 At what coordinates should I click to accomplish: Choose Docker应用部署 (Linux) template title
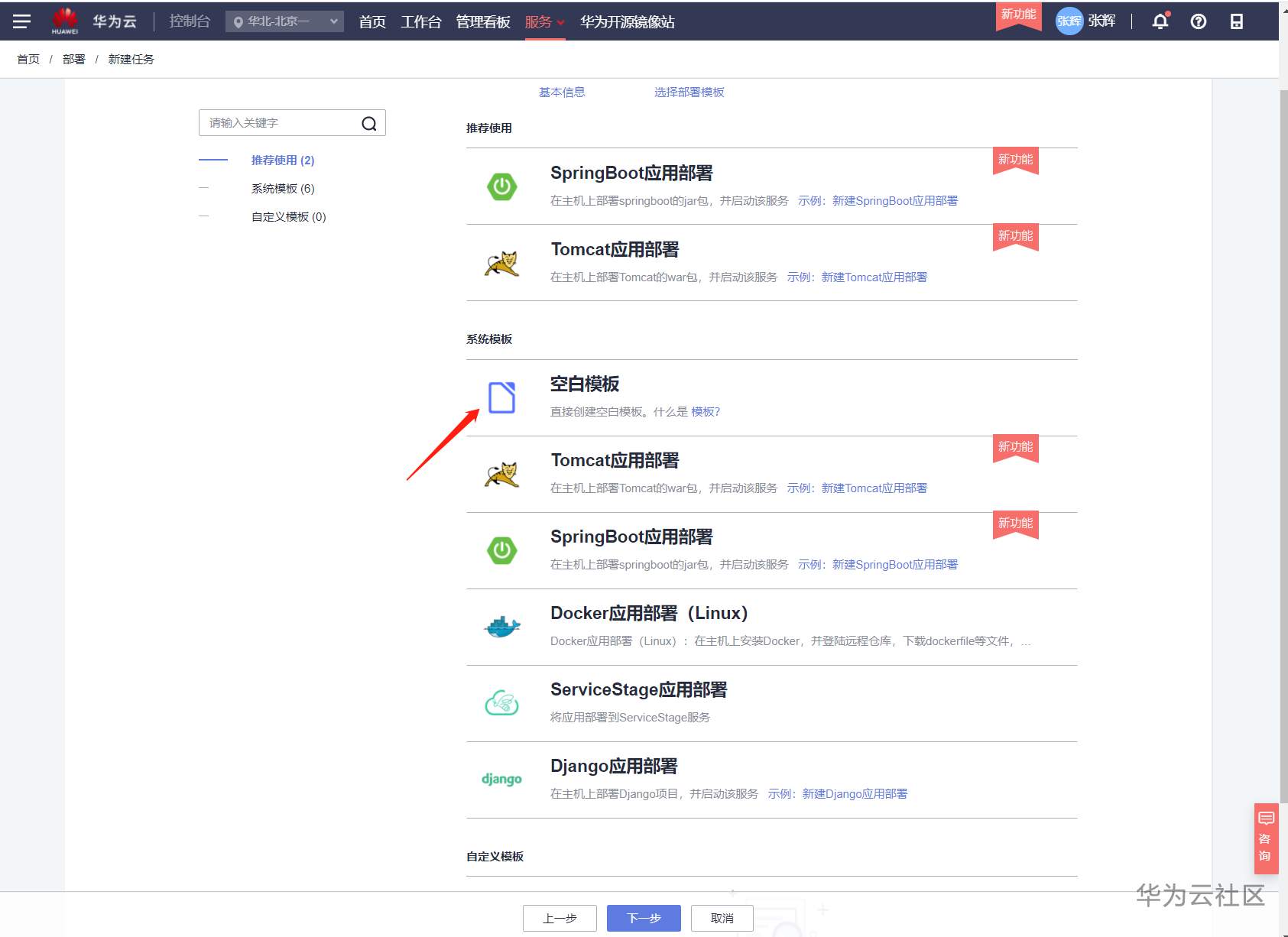coord(649,613)
